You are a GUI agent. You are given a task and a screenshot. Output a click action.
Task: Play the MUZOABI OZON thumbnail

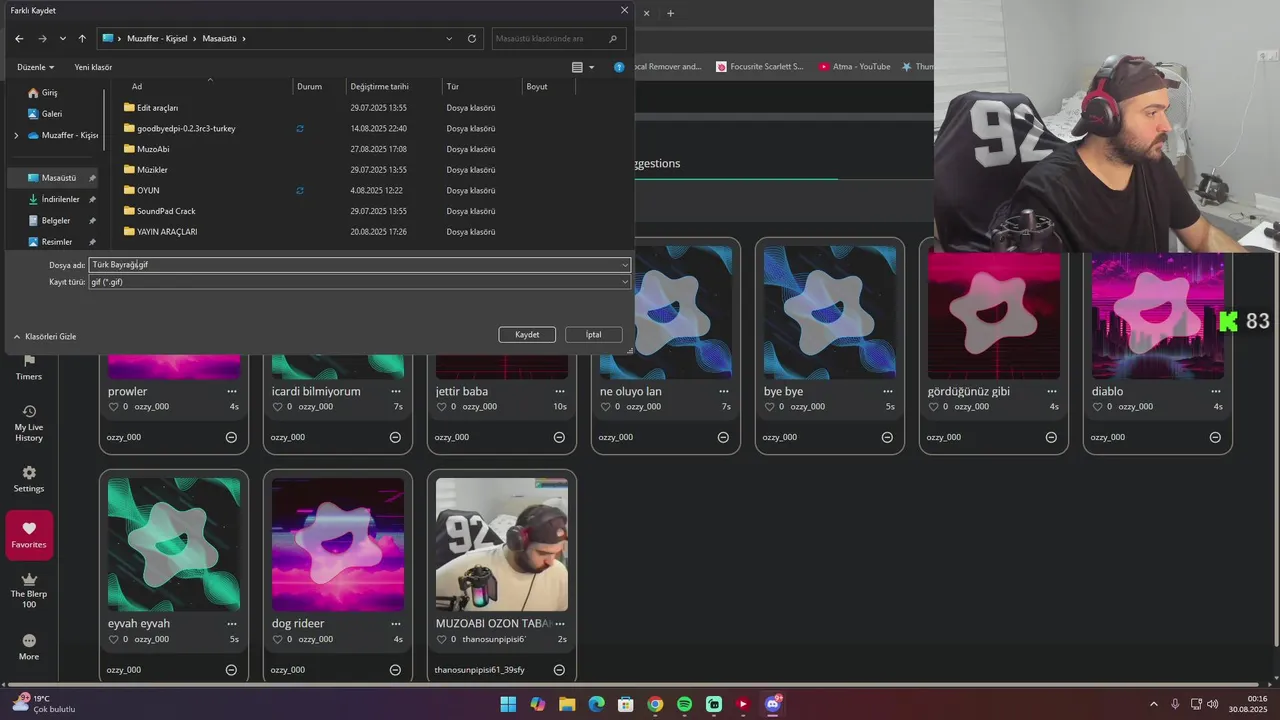(x=502, y=544)
